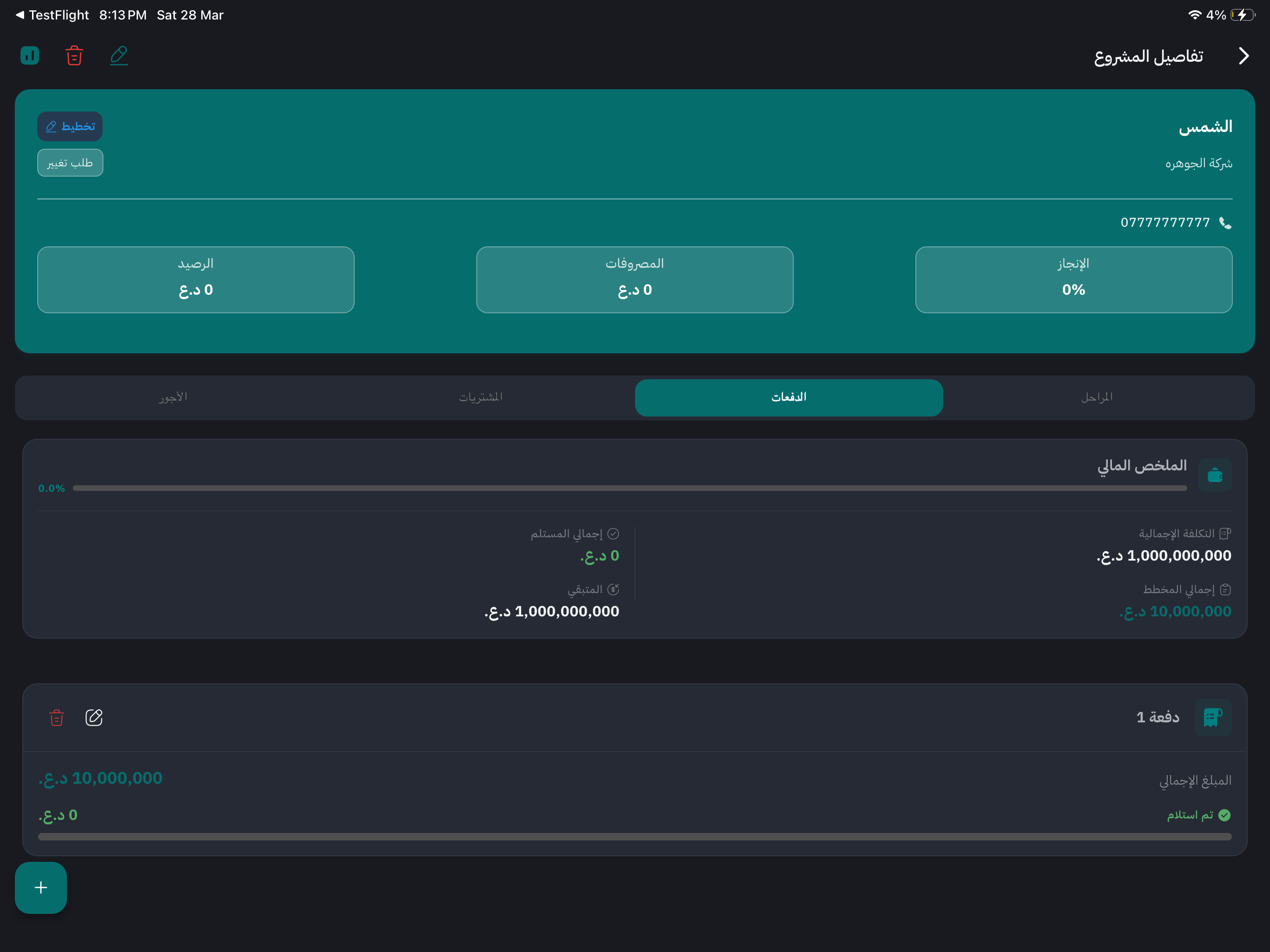Switch to المراحل tab

coord(1097,397)
